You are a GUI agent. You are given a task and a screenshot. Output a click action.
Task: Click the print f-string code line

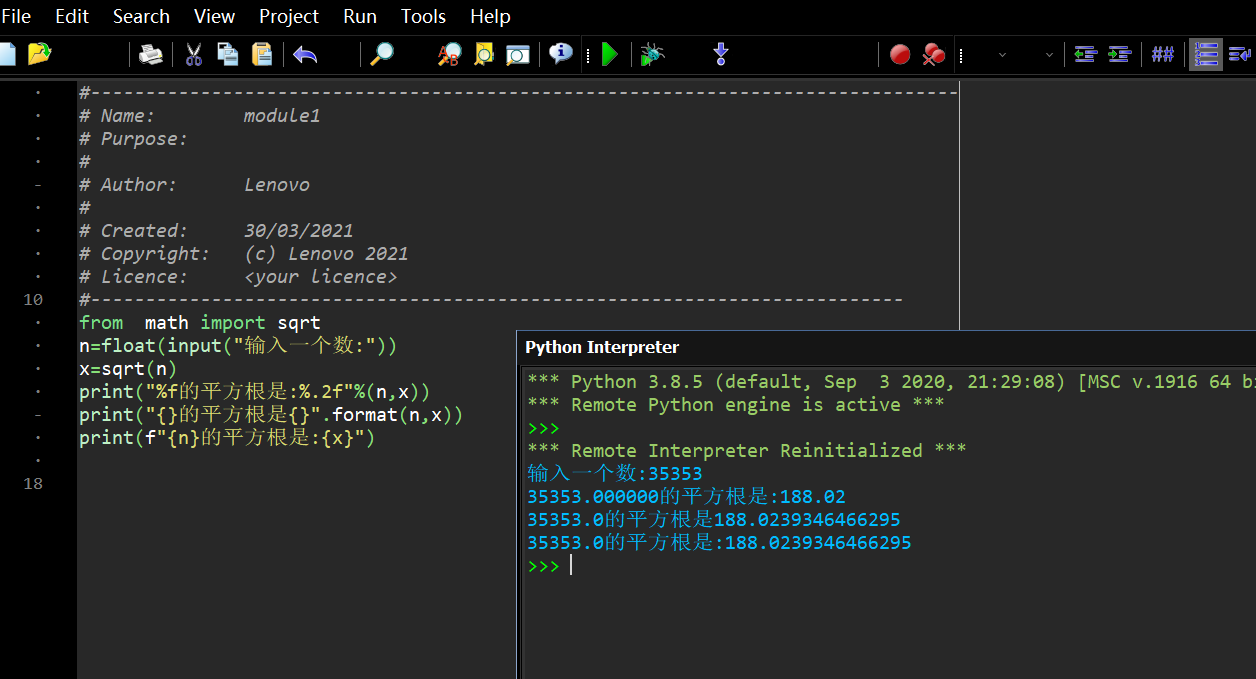pyautogui.click(x=227, y=437)
